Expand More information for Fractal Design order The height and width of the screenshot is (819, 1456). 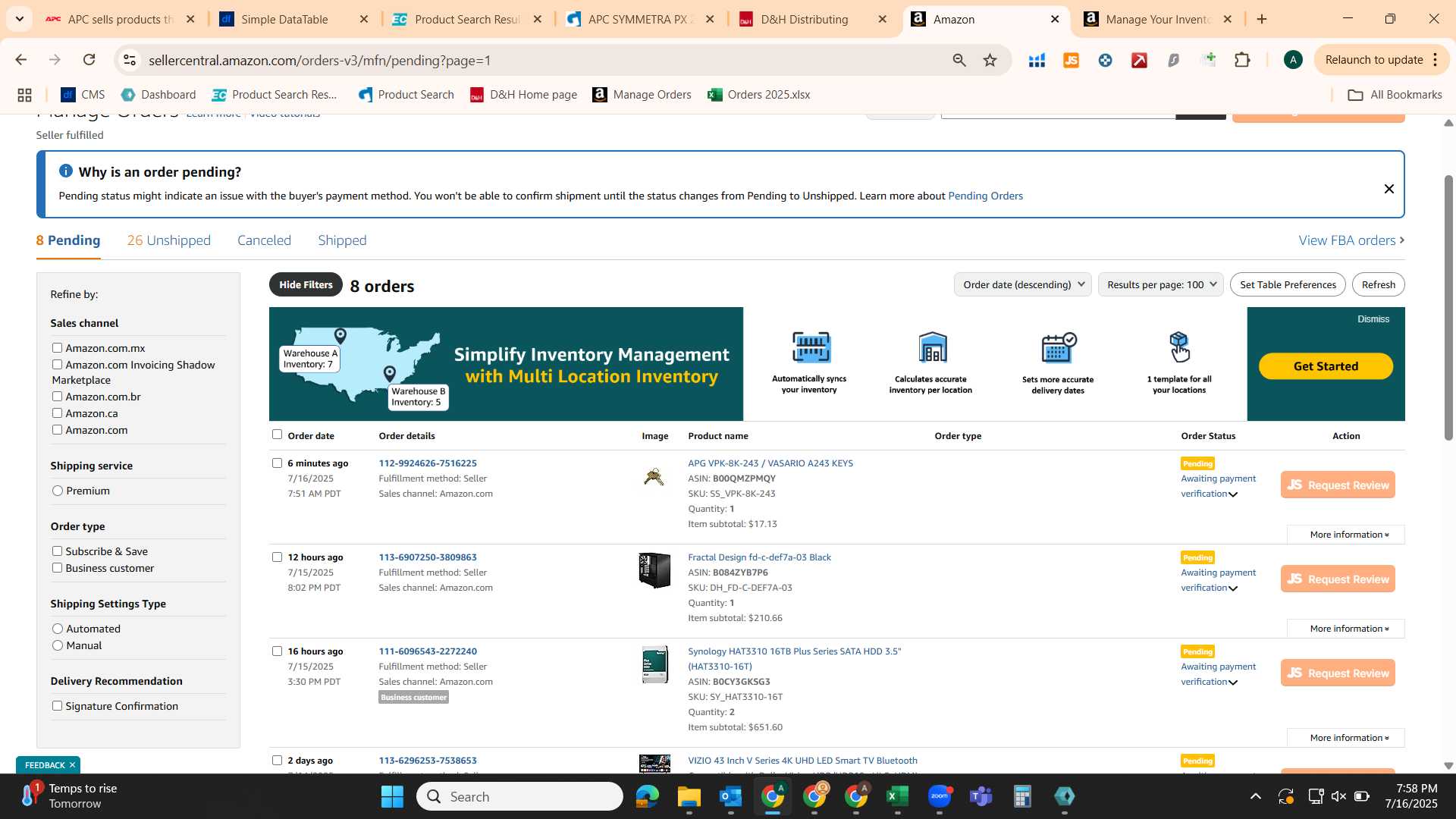[x=1348, y=629]
